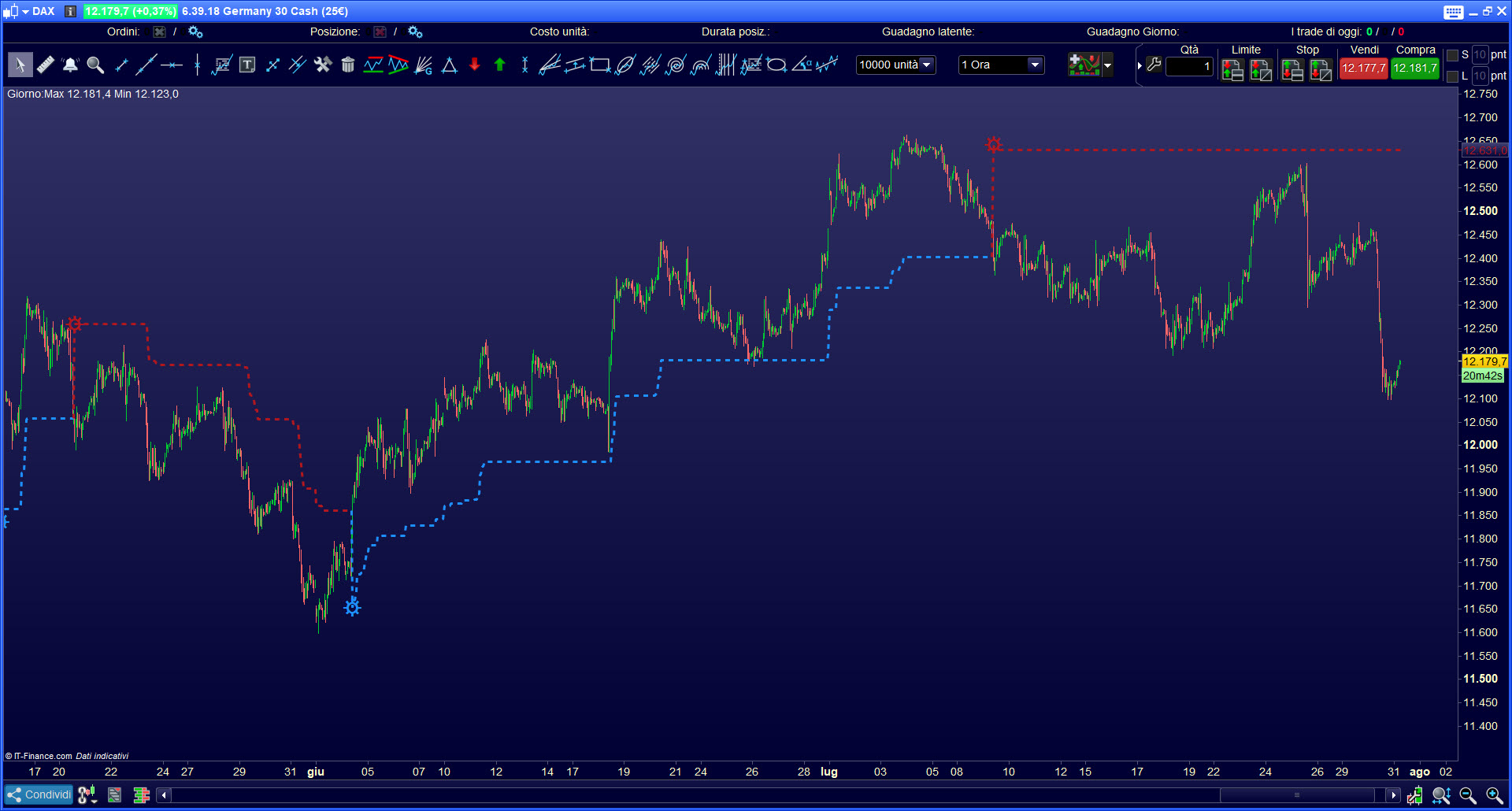Place a green up arrow marker
Image resolution: width=1512 pixels, height=811 pixels.
pos(499,65)
